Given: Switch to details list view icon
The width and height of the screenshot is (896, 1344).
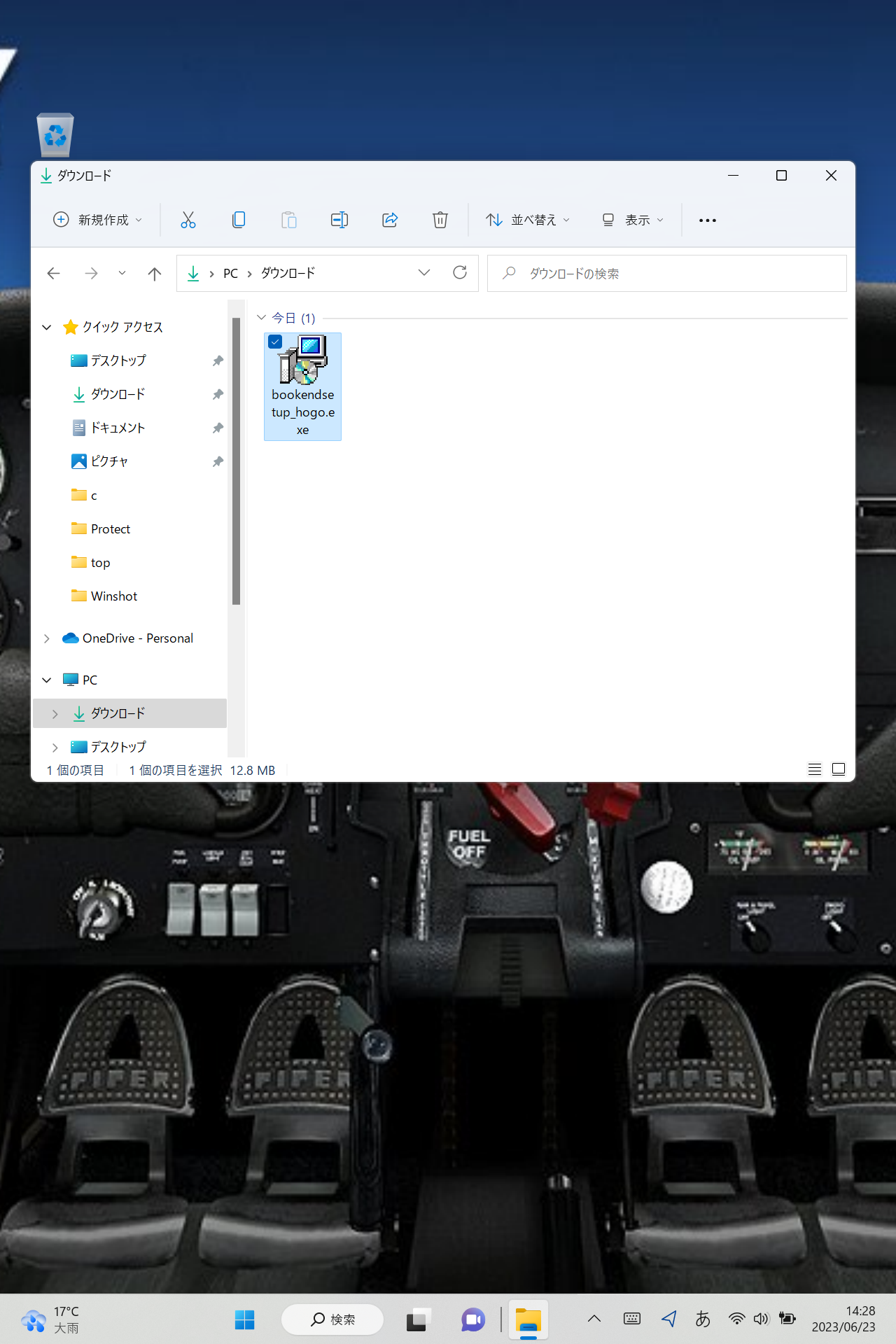Looking at the screenshot, I should [815, 769].
